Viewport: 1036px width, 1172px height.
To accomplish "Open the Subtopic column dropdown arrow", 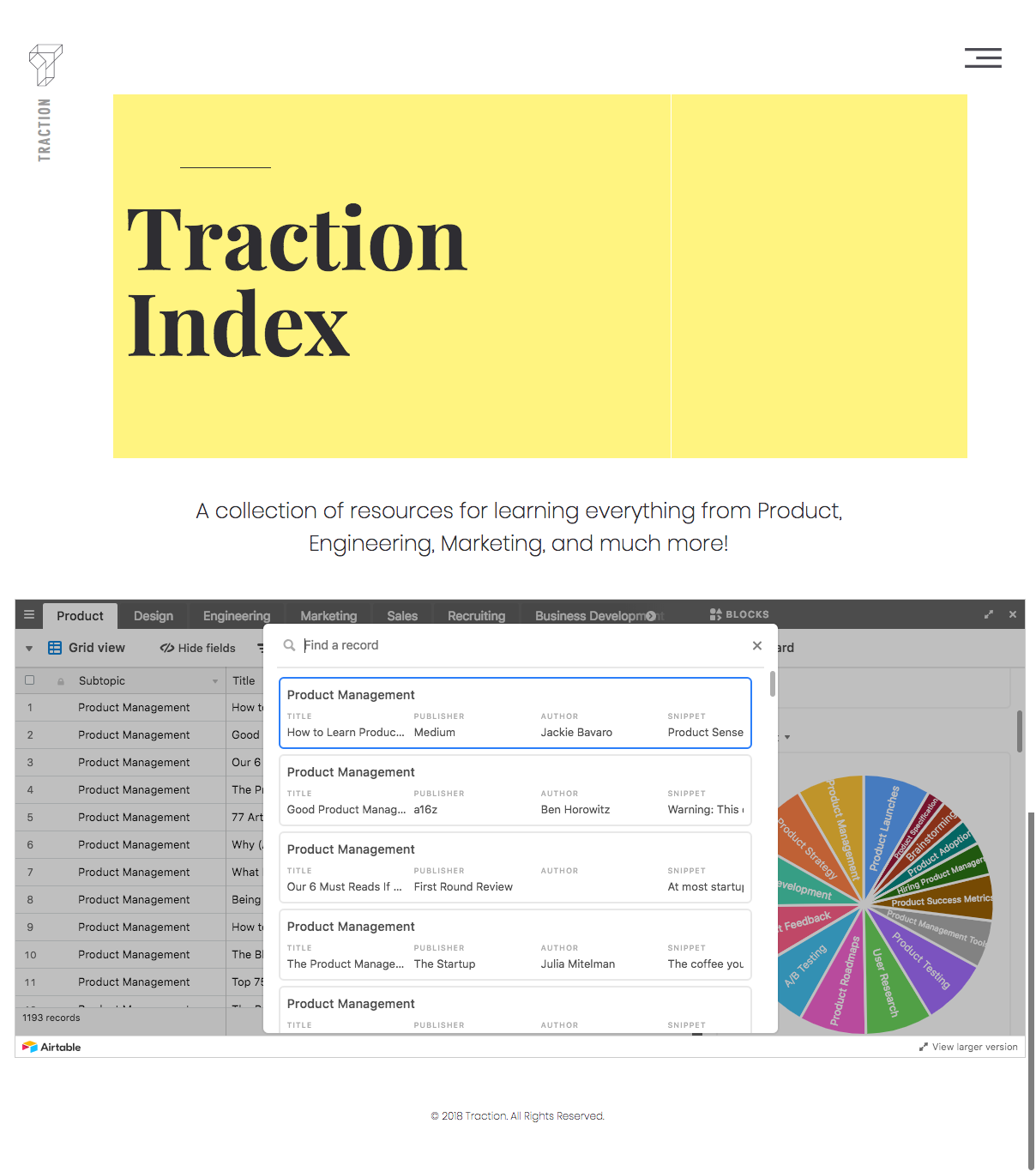I will [216, 680].
